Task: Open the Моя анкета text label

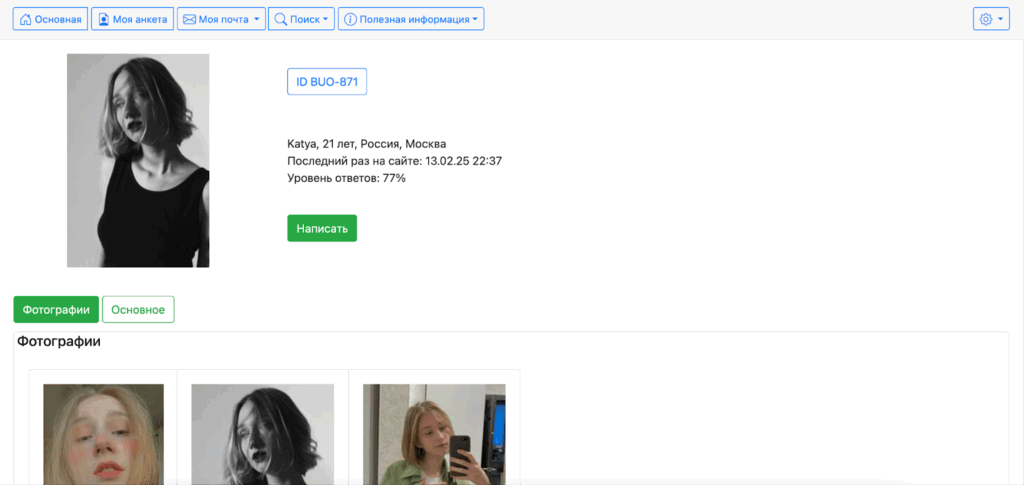Action: click(x=139, y=19)
